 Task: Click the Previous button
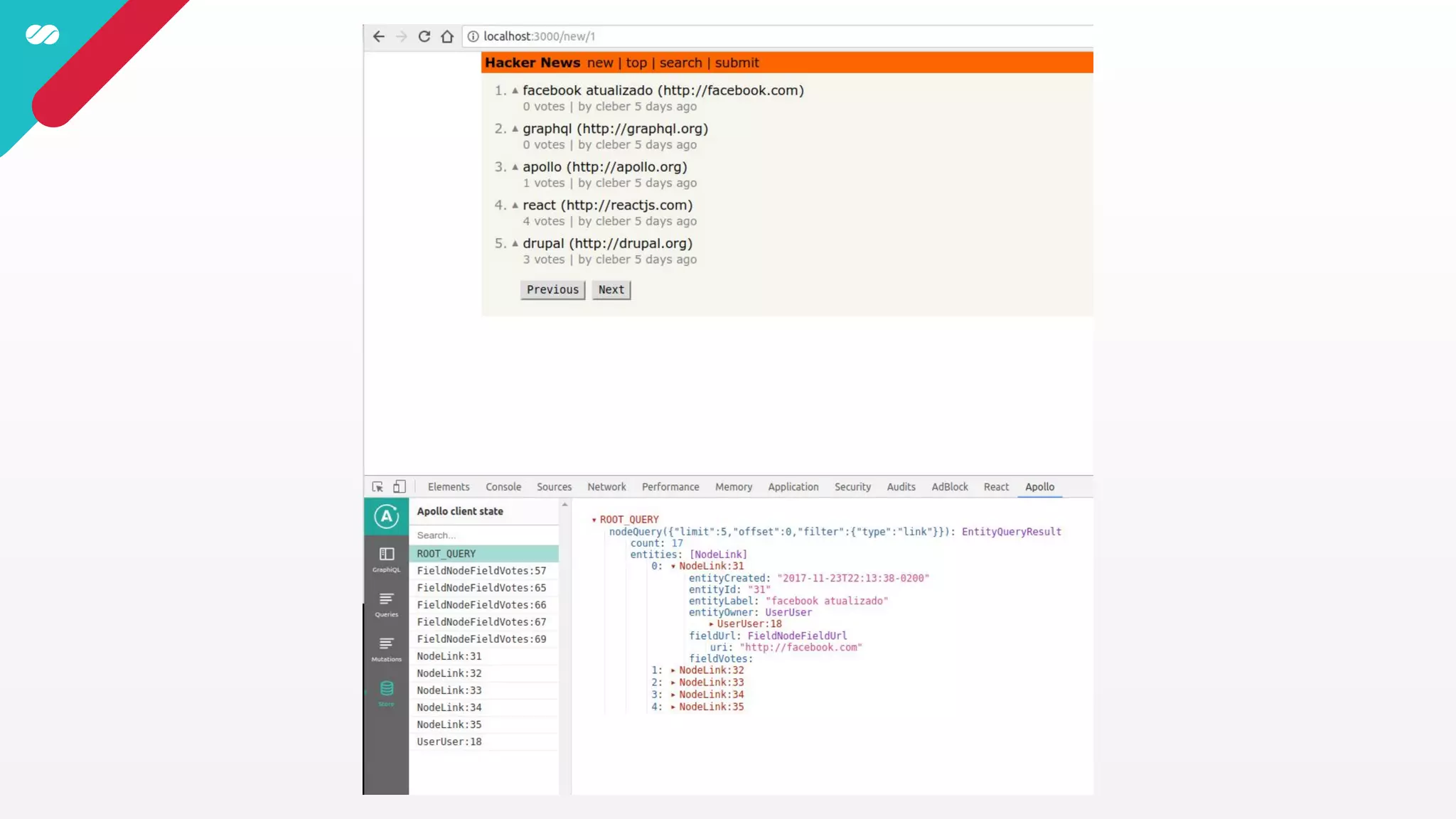(x=552, y=290)
